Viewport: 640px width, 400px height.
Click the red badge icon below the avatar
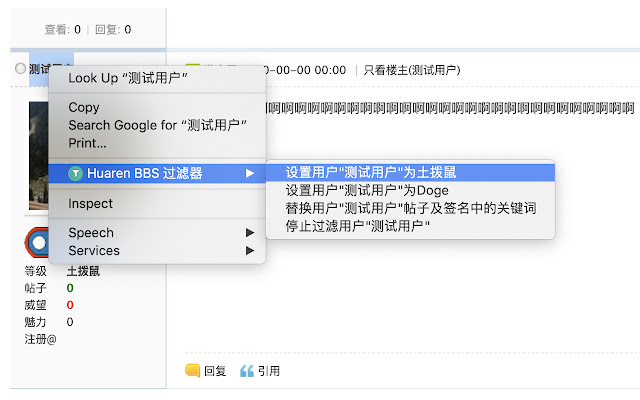[37, 243]
